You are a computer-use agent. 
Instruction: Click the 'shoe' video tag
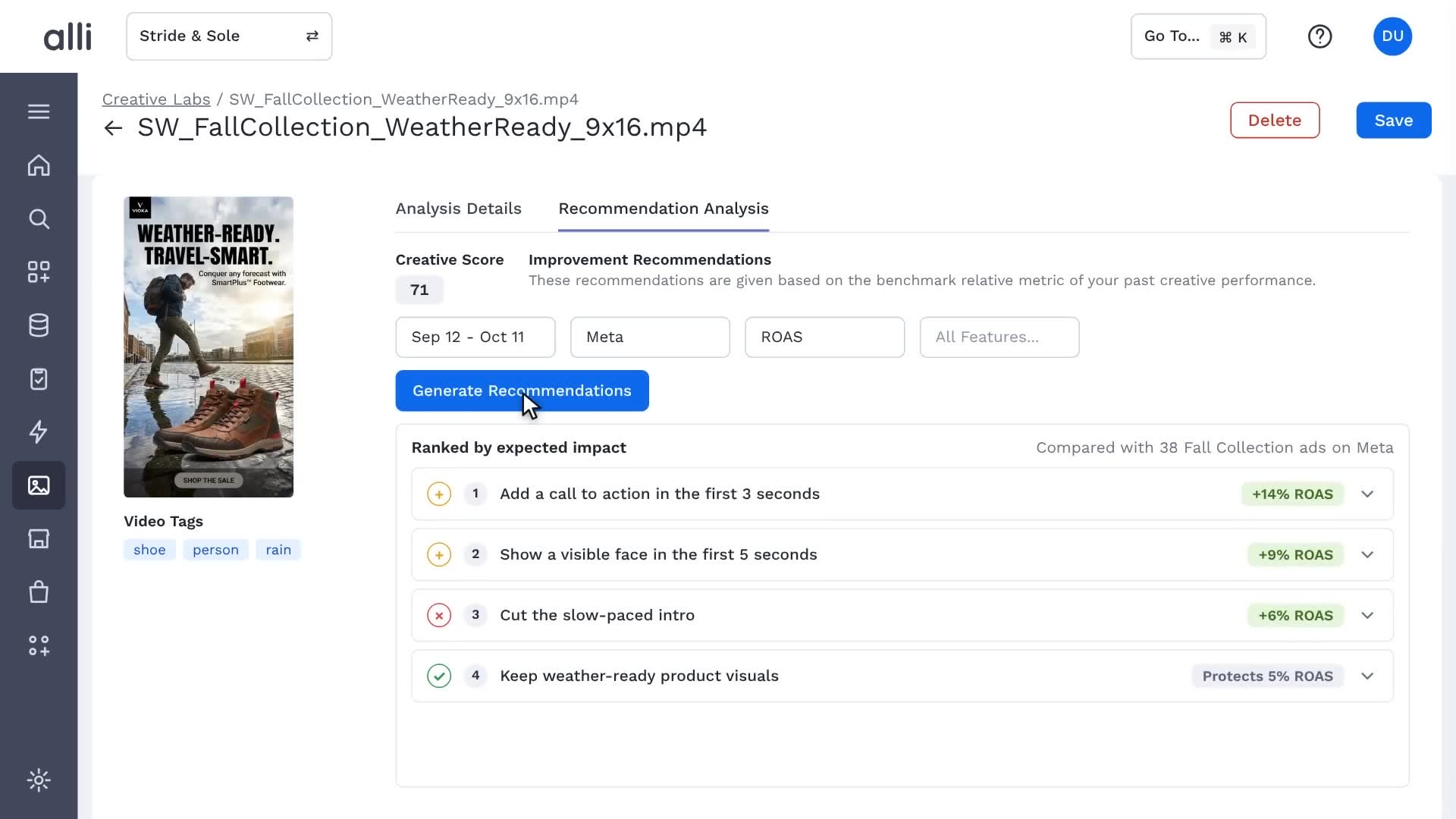point(149,550)
